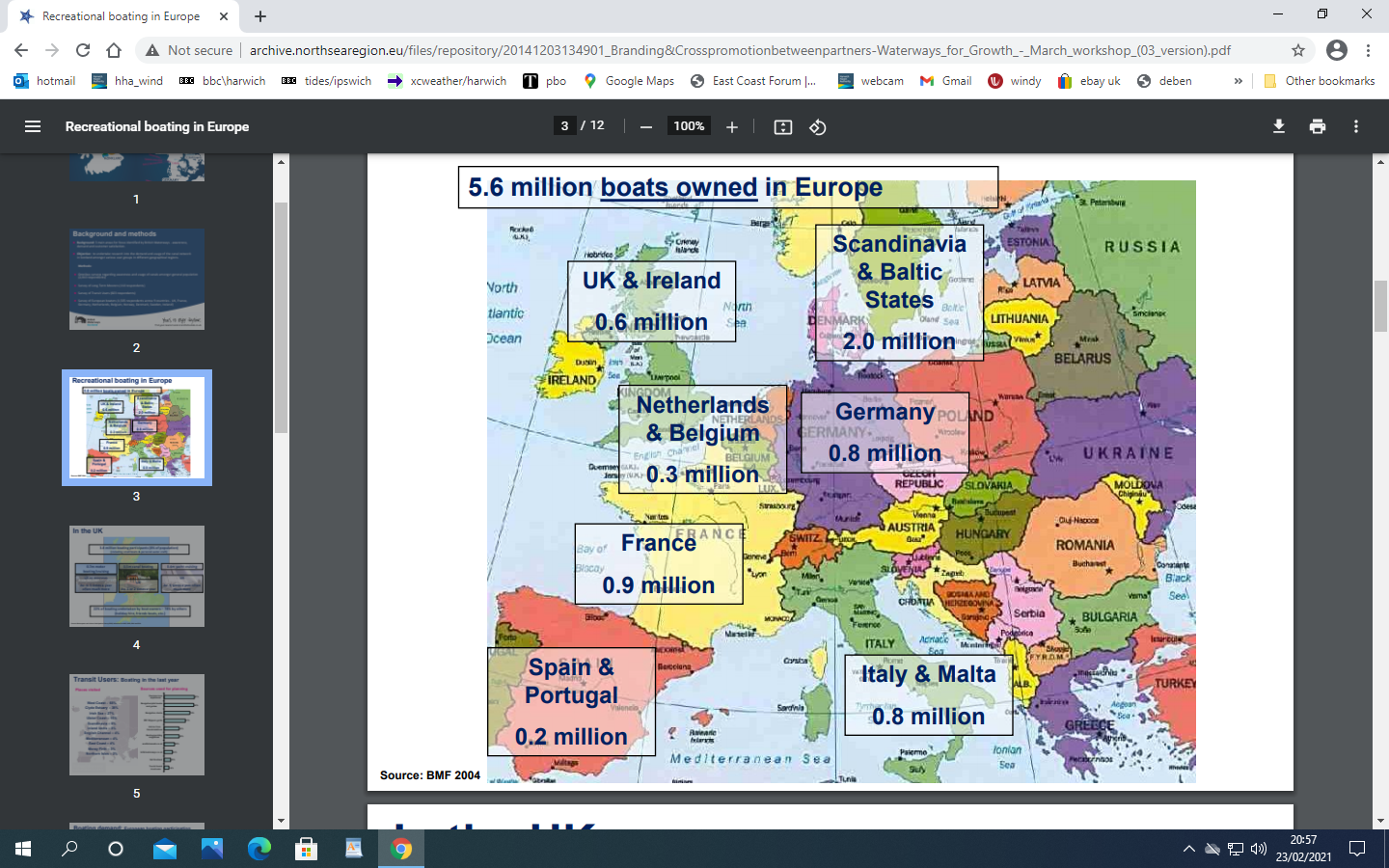Image resolution: width=1389 pixels, height=868 pixels.
Task: Select page 3 thumbnail
Action: [137, 427]
